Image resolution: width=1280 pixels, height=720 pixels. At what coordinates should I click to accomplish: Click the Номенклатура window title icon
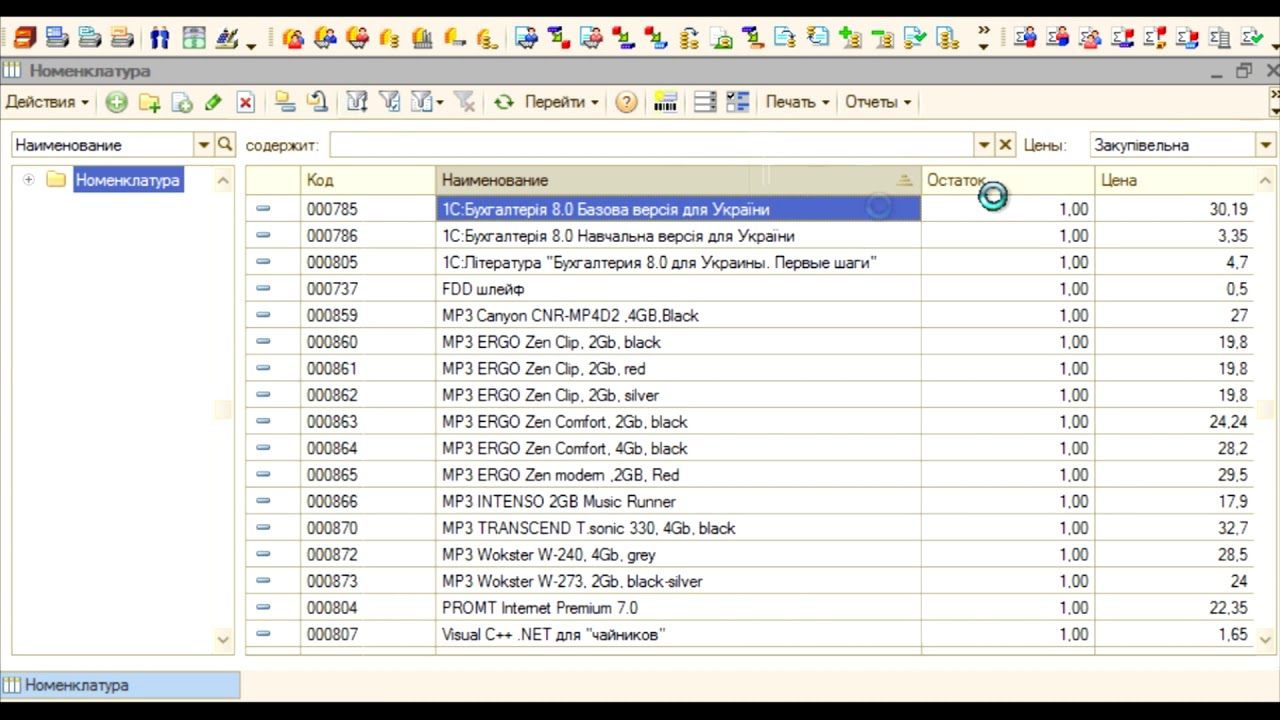(x=12, y=71)
